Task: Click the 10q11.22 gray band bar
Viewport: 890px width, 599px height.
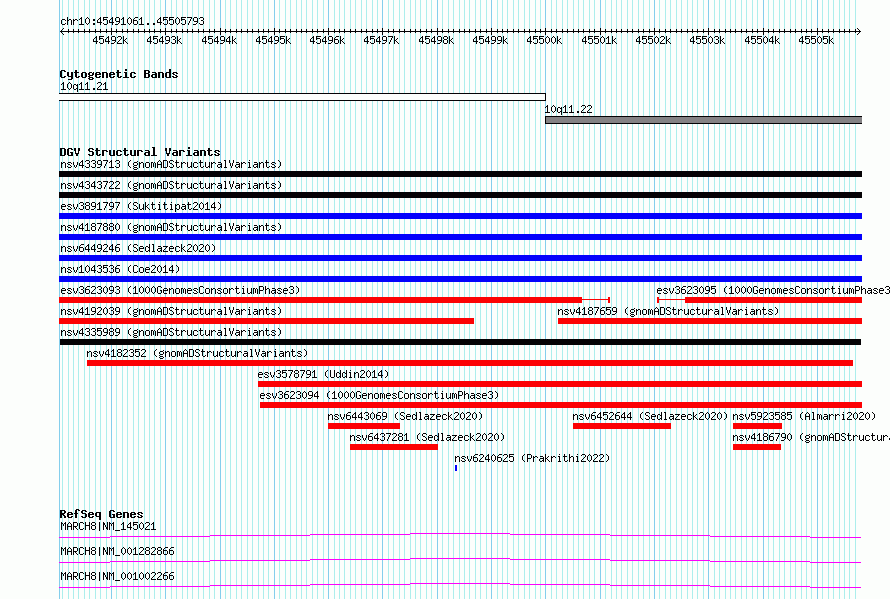Action: tap(704, 120)
